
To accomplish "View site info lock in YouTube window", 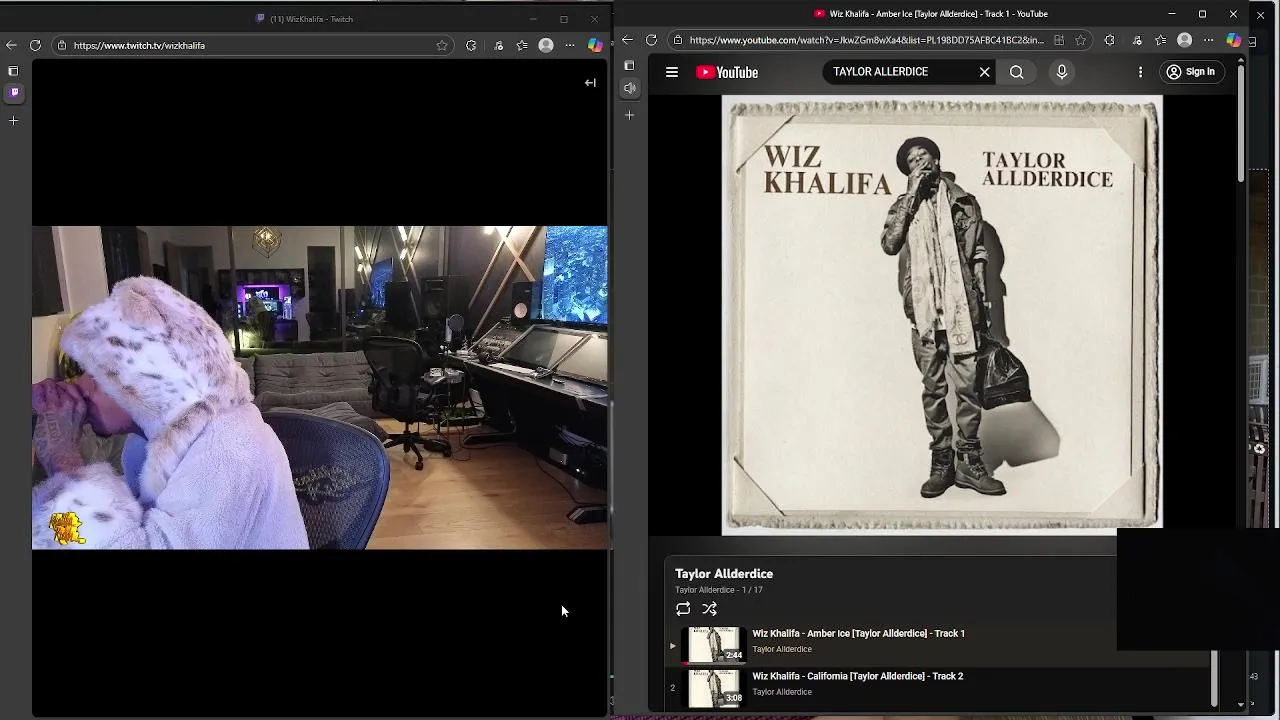I will [678, 40].
